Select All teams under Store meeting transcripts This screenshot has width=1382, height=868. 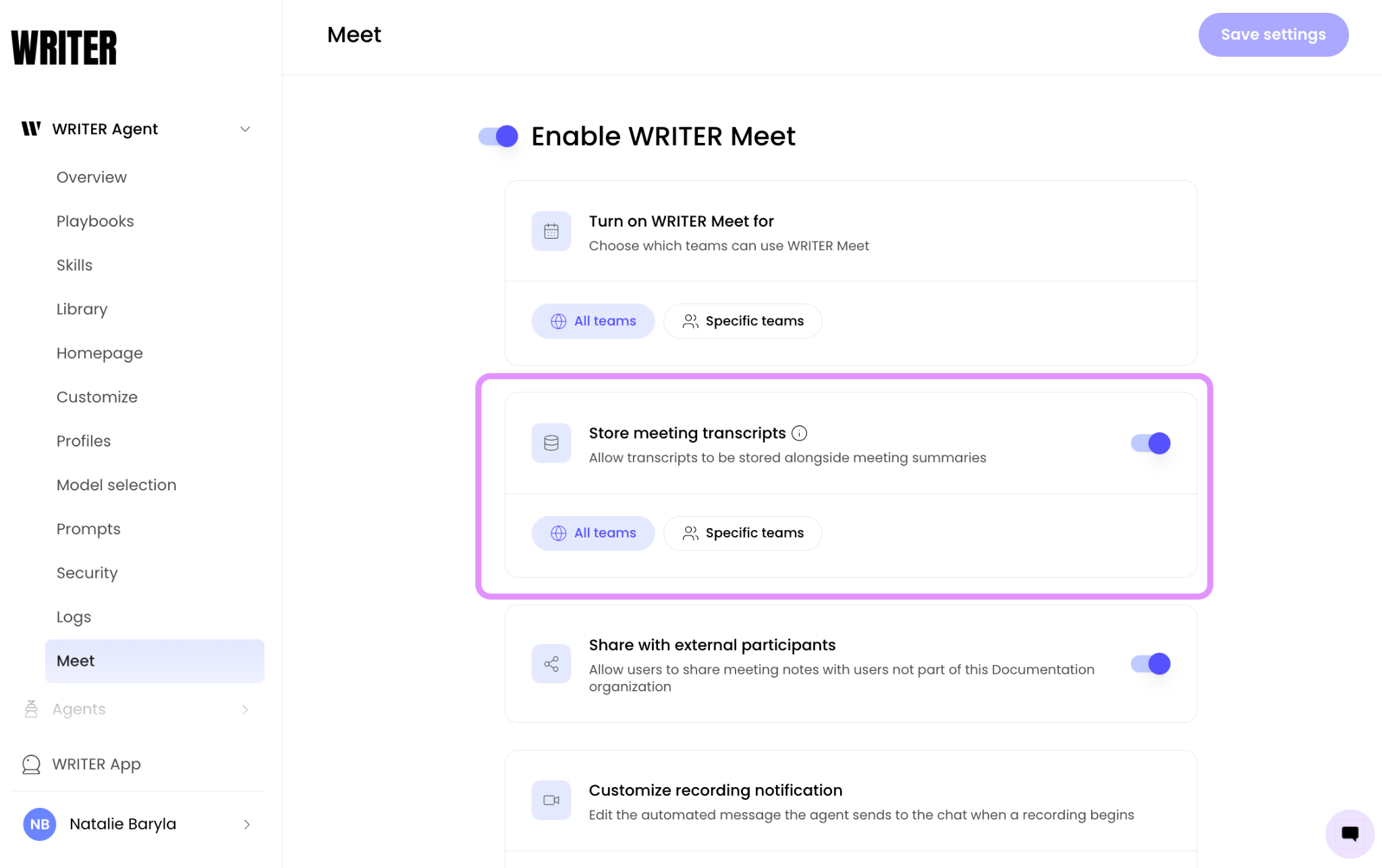point(593,533)
